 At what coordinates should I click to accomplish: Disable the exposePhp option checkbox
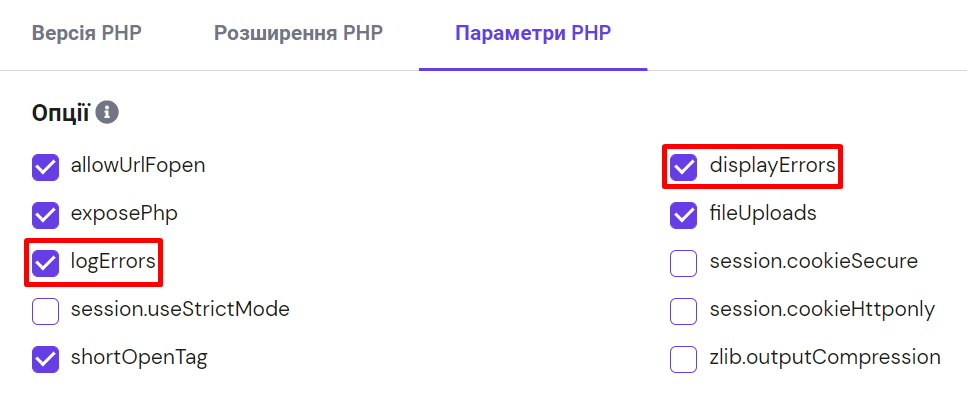tap(46, 215)
